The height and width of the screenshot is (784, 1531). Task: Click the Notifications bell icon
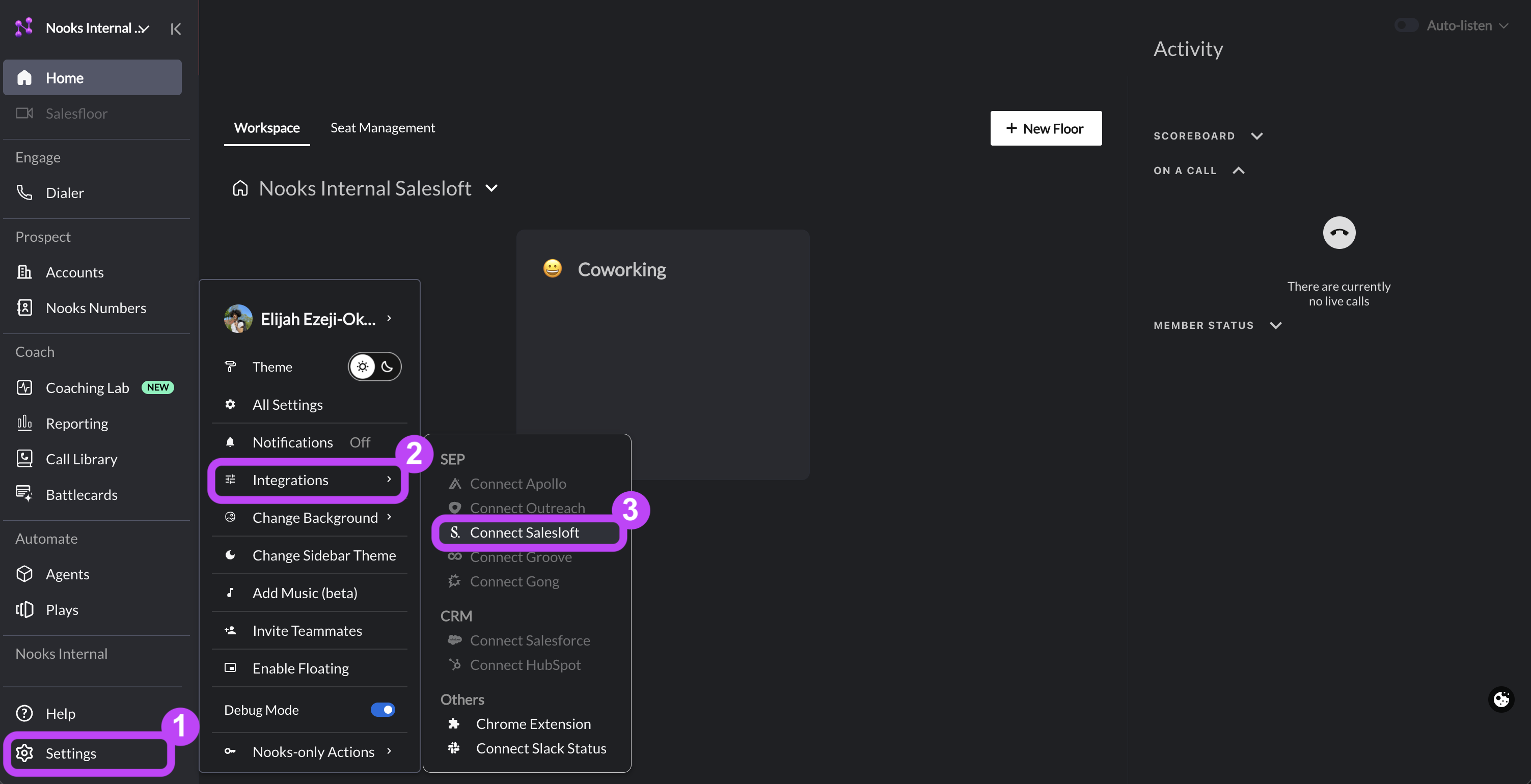[x=230, y=442]
